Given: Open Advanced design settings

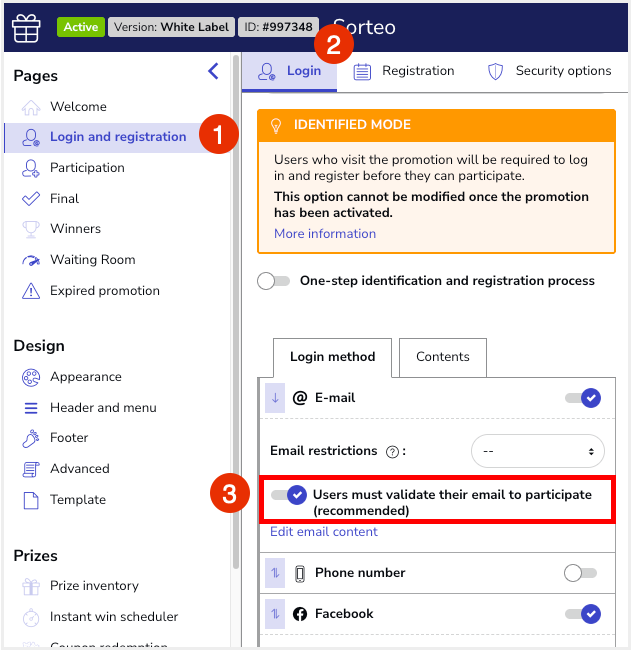Looking at the screenshot, I should 80,469.
